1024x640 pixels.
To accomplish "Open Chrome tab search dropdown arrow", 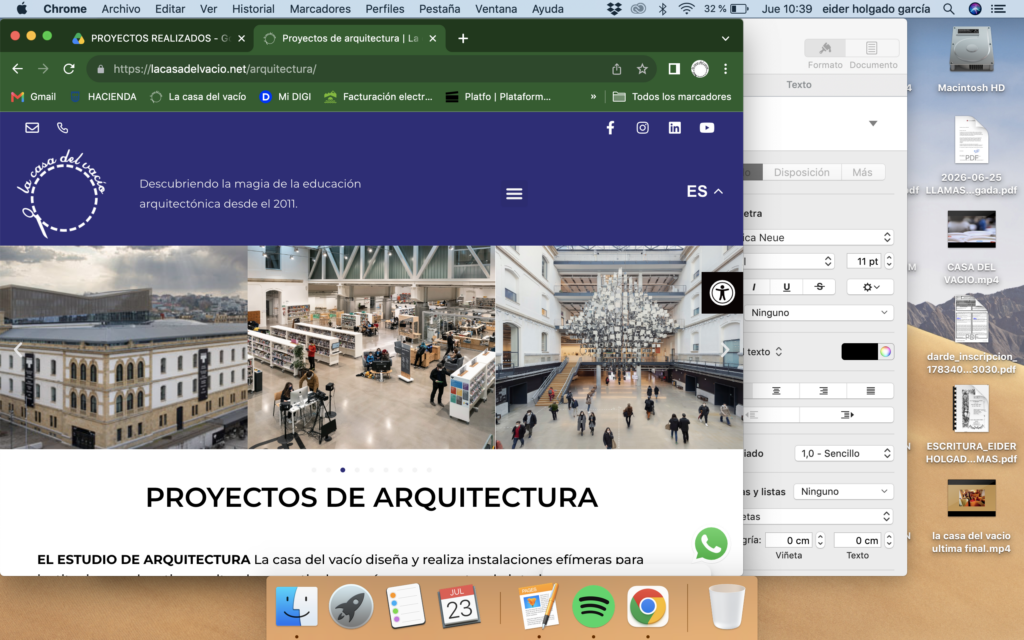I will (725, 39).
